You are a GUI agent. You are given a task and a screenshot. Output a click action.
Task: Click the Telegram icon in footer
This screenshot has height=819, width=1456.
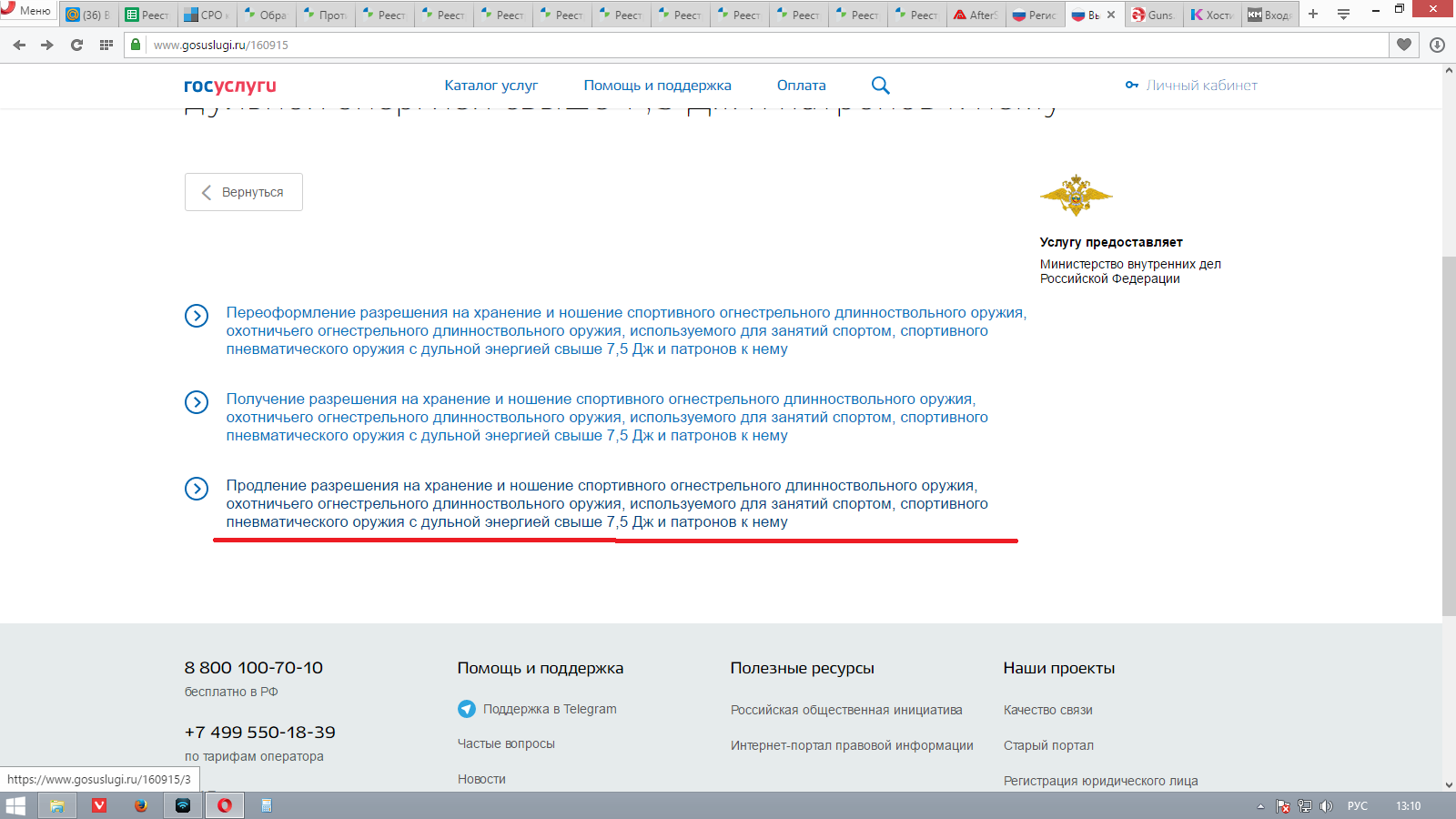[467, 709]
